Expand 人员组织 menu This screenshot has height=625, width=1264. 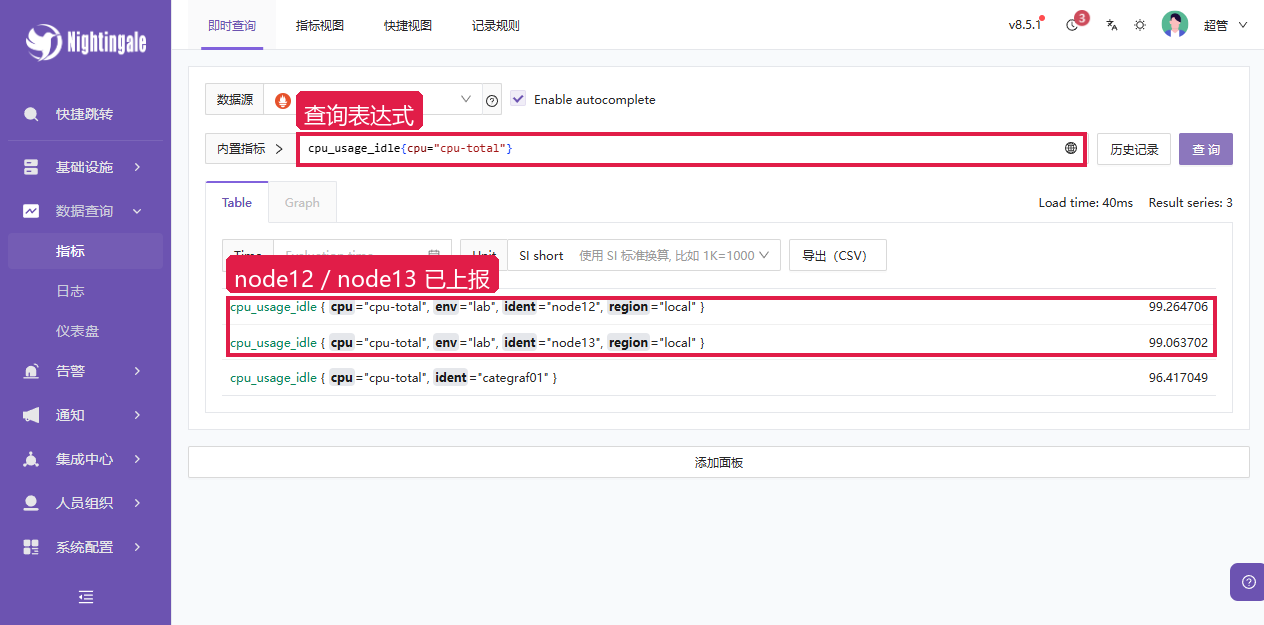tap(86, 503)
